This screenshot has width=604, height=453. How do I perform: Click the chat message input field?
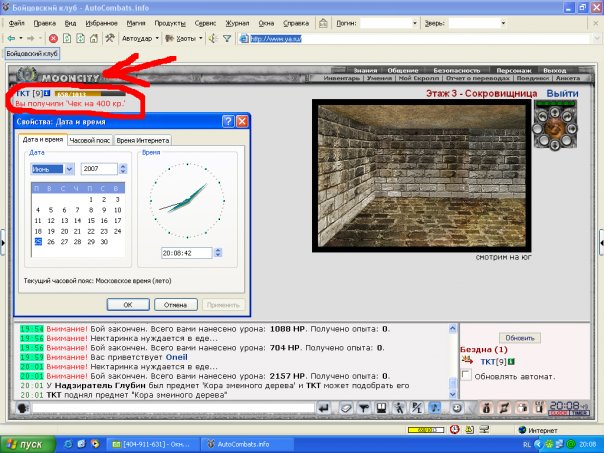[x=173, y=408]
